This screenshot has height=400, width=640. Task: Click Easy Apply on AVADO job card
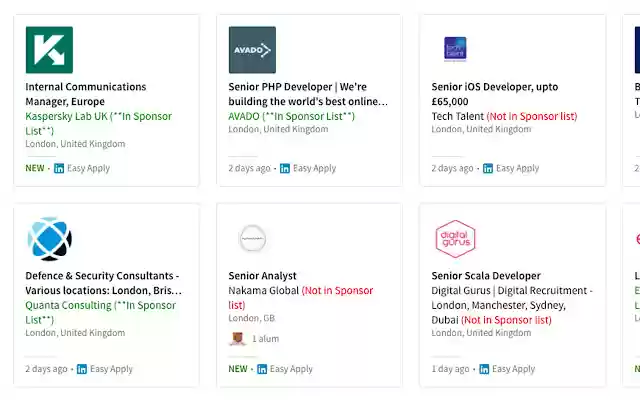(314, 168)
